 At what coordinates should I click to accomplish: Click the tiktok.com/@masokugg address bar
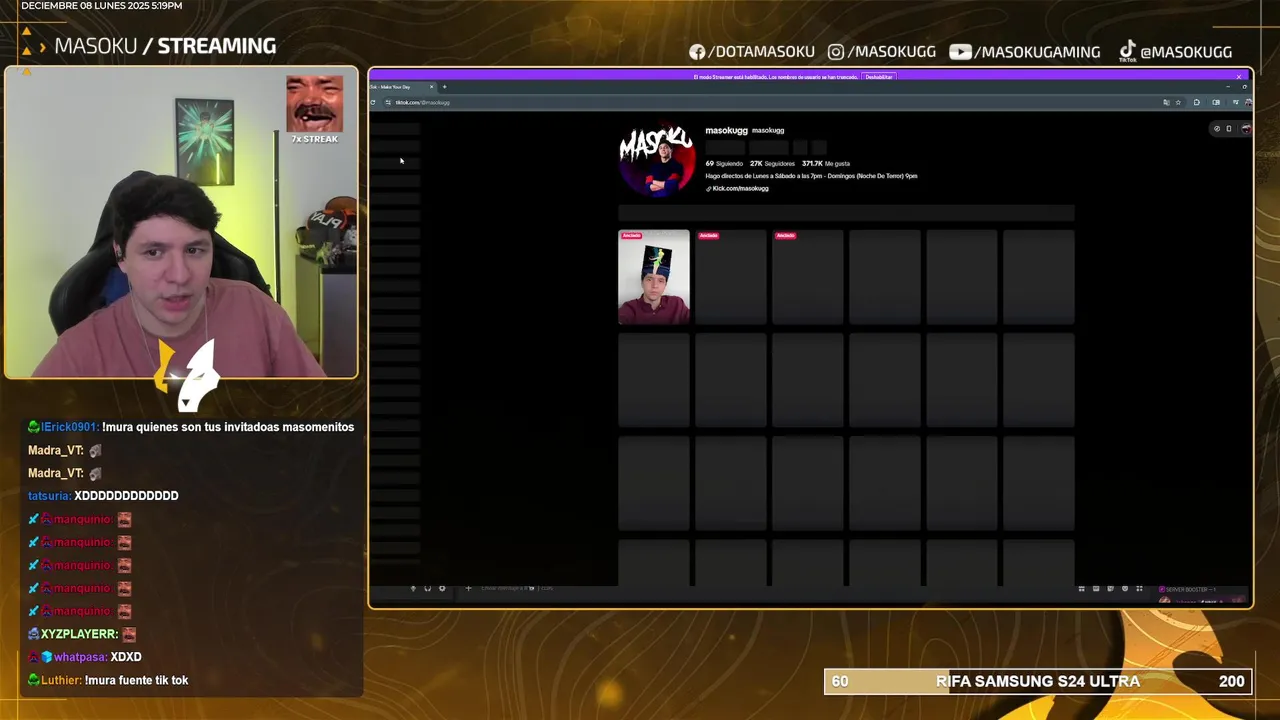pyautogui.click(x=770, y=102)
